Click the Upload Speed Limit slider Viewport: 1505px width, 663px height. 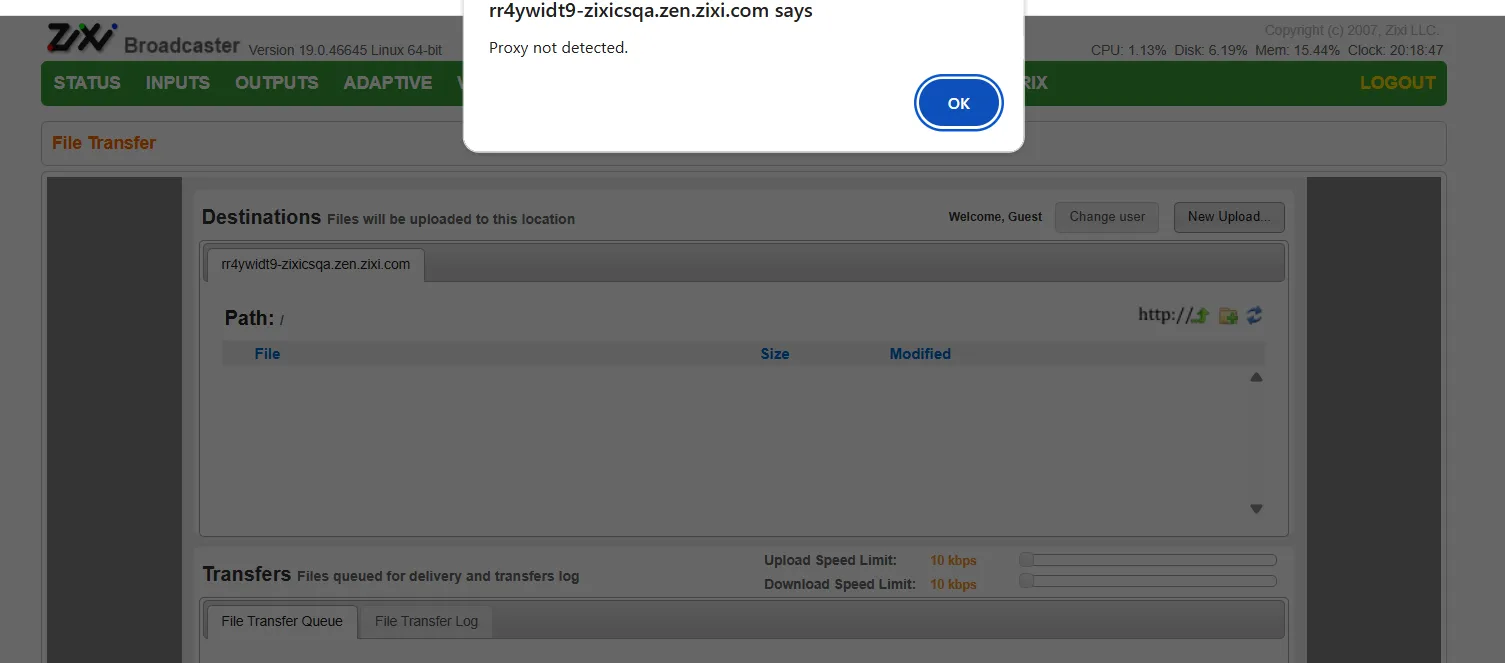tap(1148, 560)
